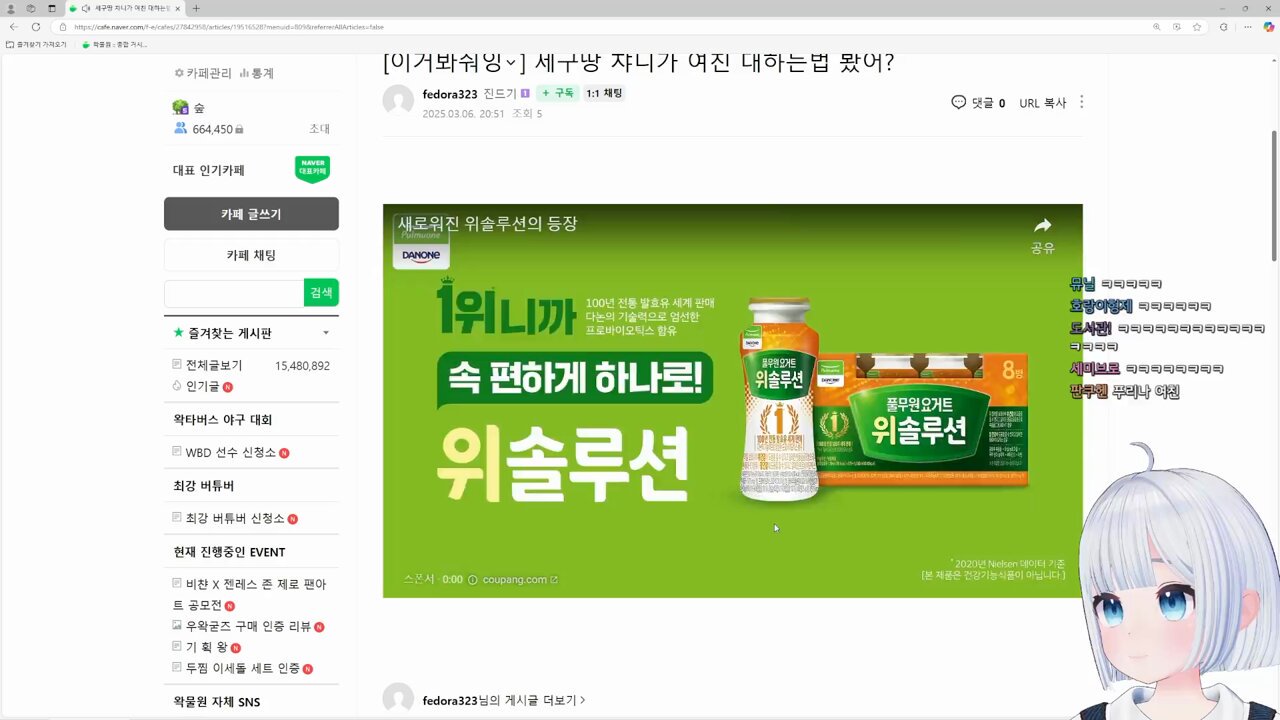Open Copilot icon in toolbar
Image resolution: width=1280 pixels, height=720 pixels.
(x=1269, y=27)
